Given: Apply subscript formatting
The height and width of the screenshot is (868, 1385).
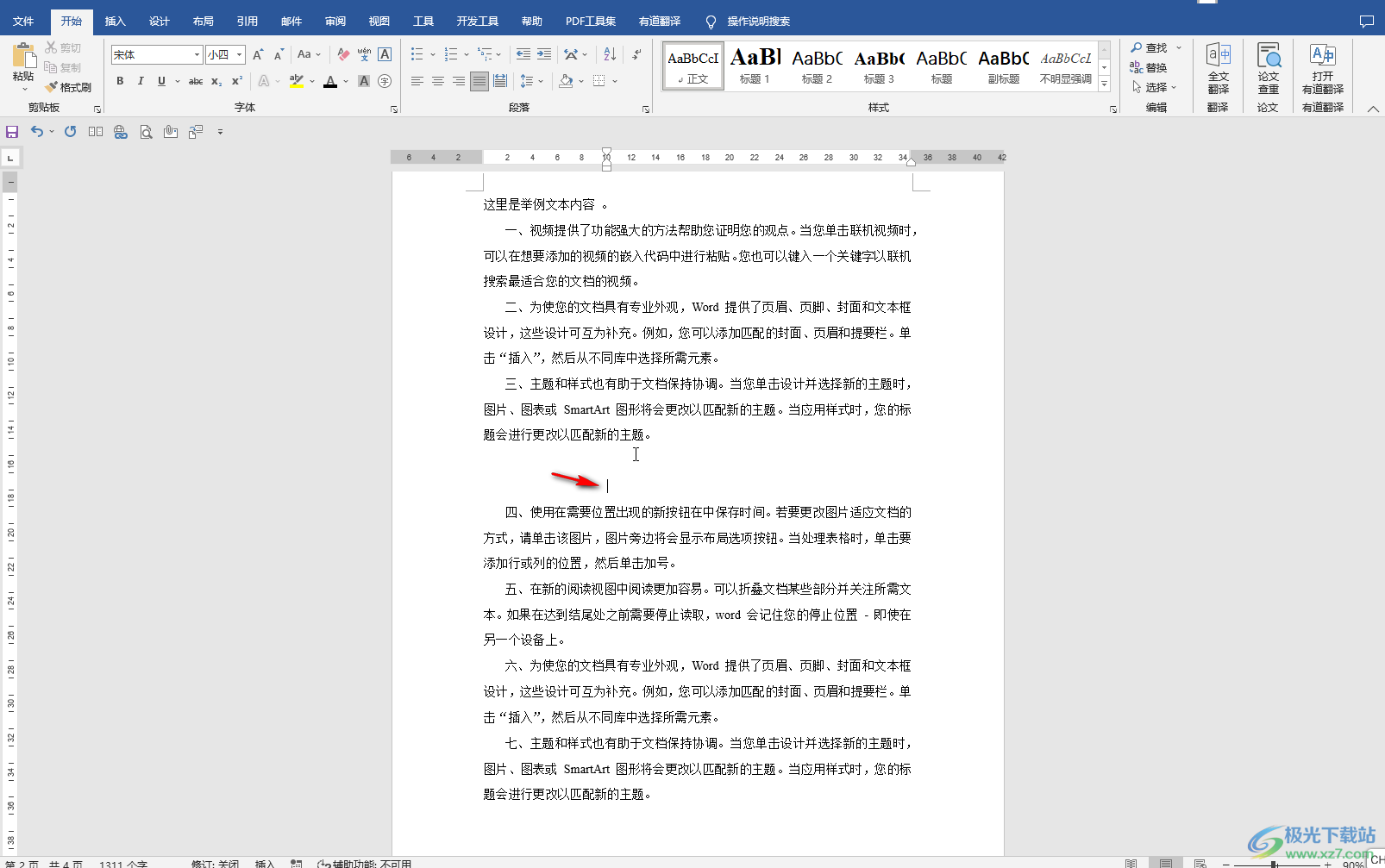Looking at the screenshot, I should pyautogui.click(x=216, y=81).
